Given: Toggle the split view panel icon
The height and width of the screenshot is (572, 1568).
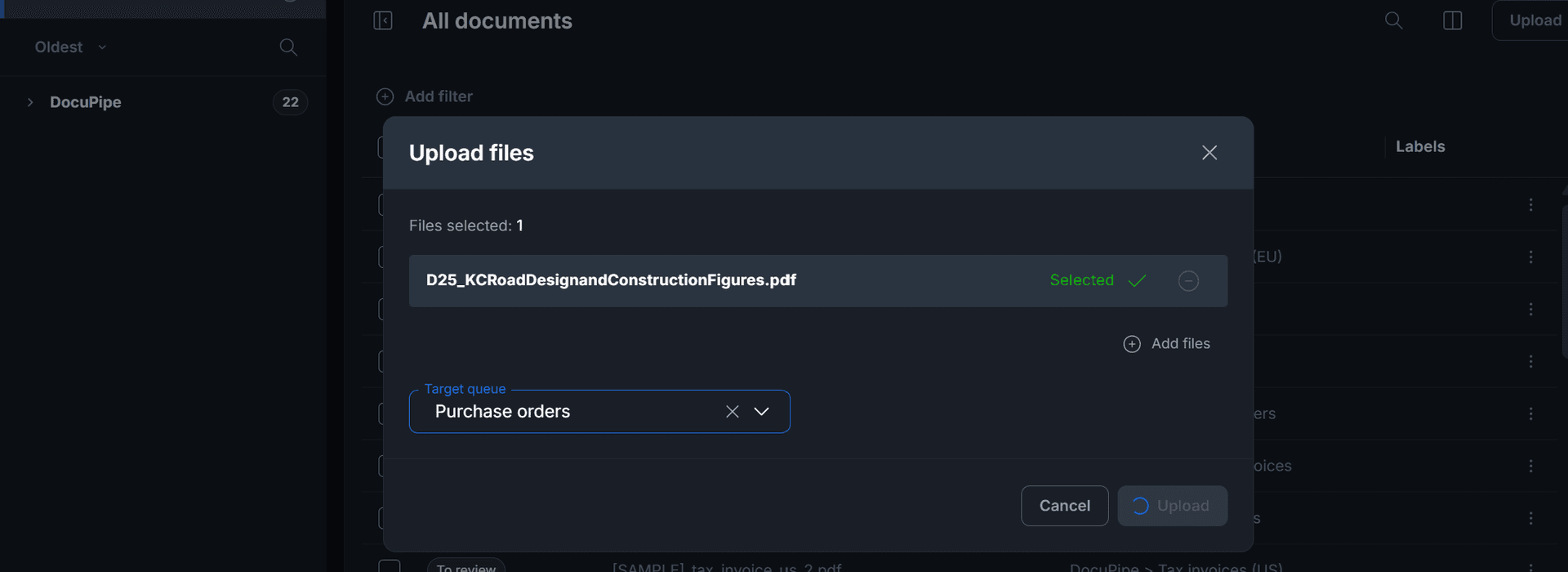Looking at the screenshot, I should (1454, 20).
